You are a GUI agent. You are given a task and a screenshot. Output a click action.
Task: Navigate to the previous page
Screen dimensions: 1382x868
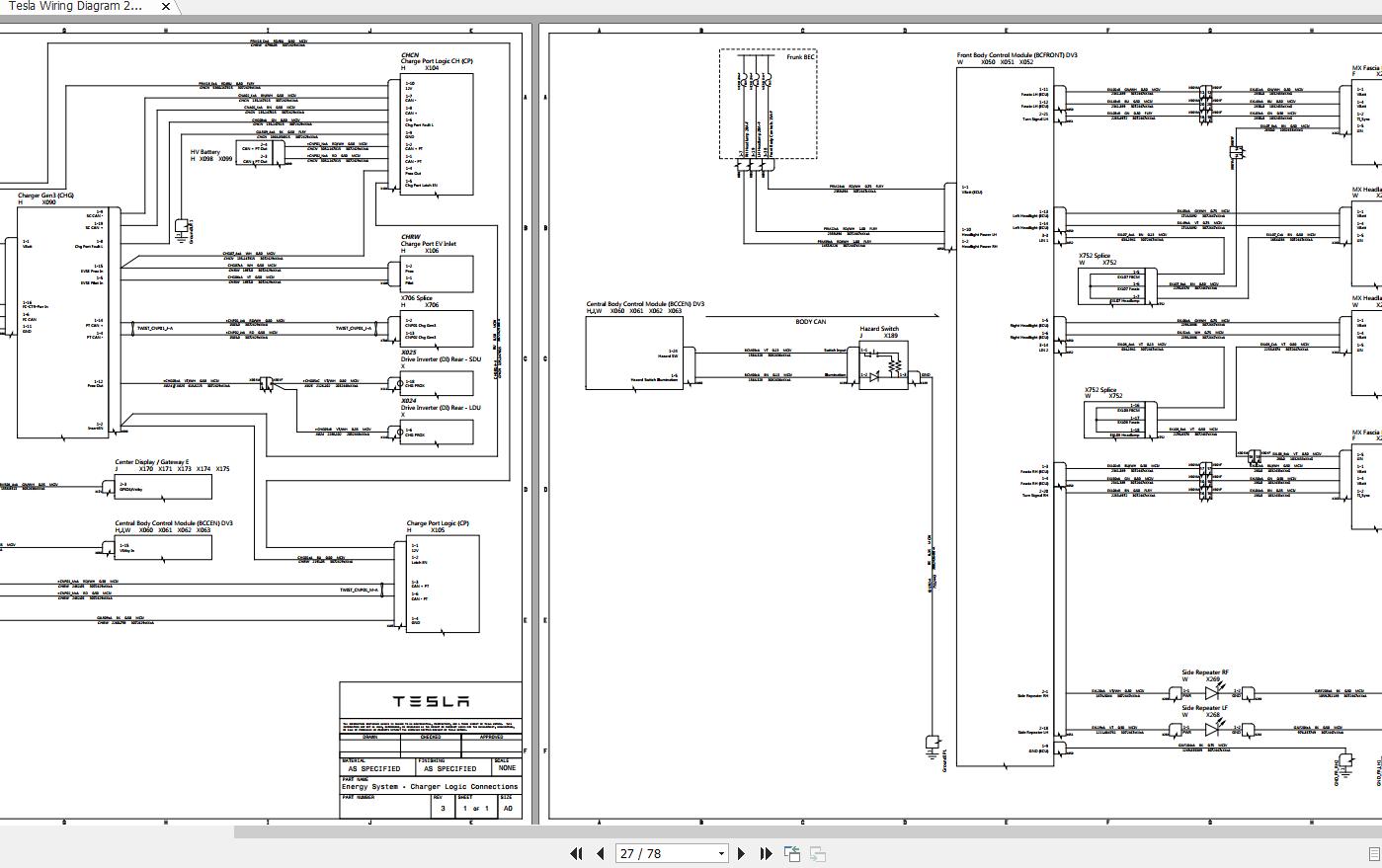[x=600, y=853]
